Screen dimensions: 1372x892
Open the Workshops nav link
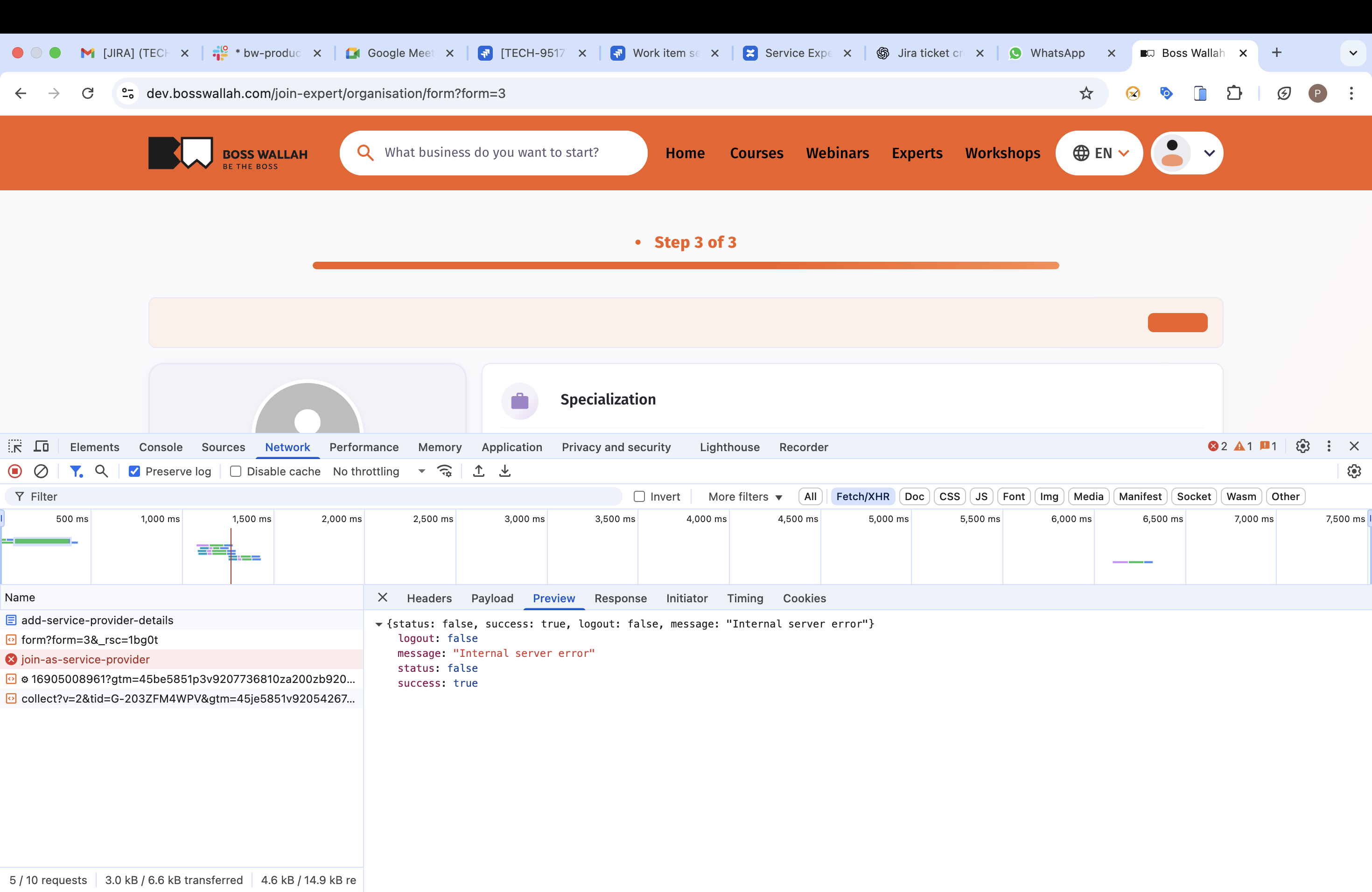point(1002,153)
